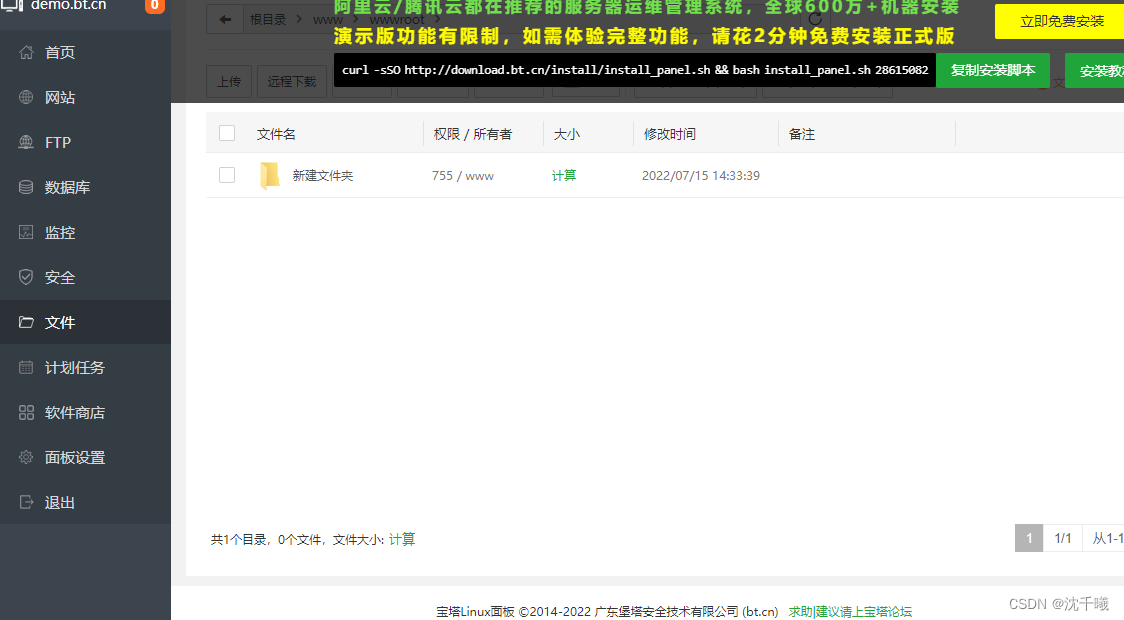Click the curl install command field

click(x=634, y=70)
